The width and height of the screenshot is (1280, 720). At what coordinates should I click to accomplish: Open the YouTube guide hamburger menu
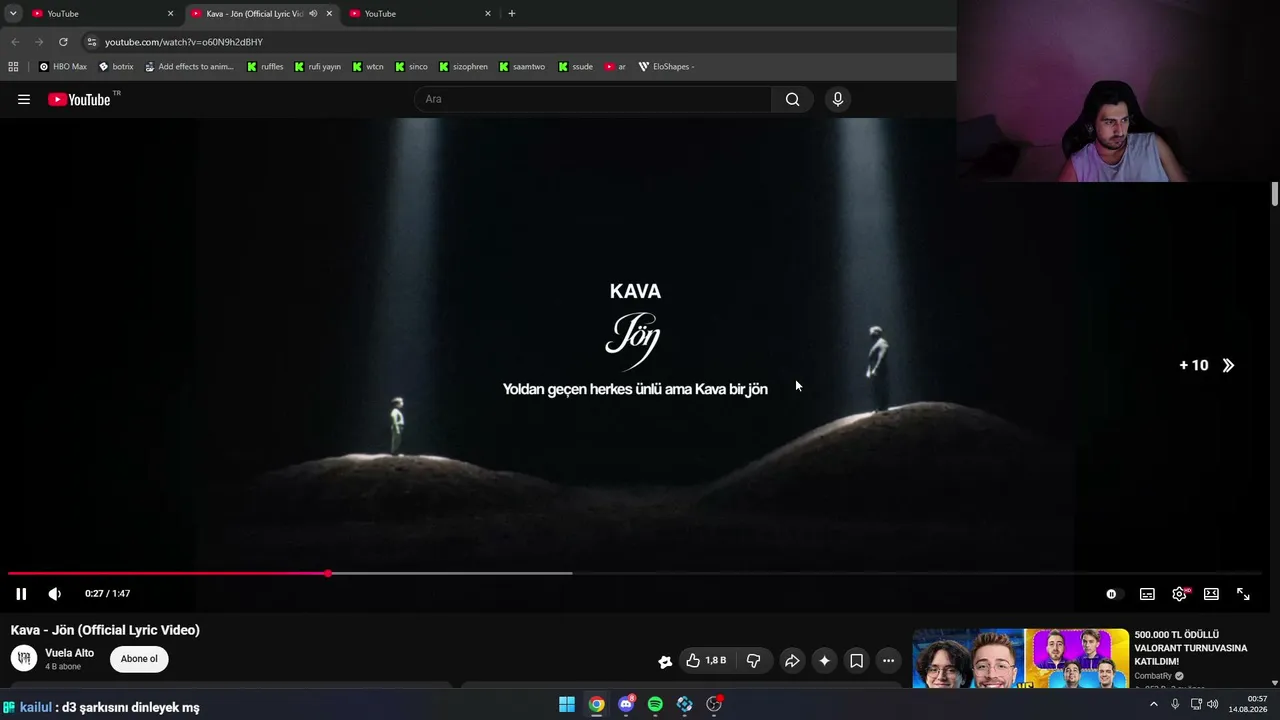coord(24,99)
